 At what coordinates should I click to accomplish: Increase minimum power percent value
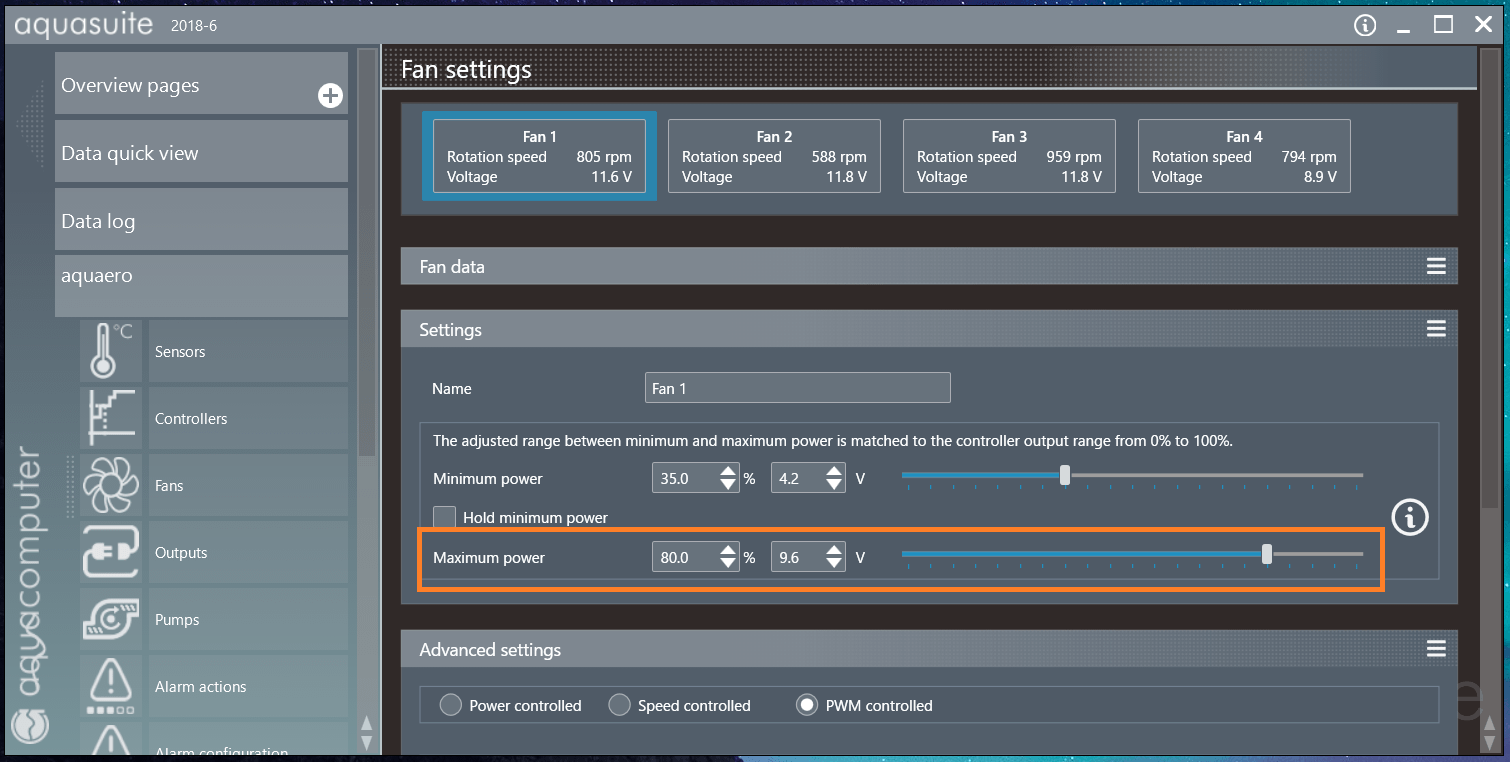(x=728, y=472)
